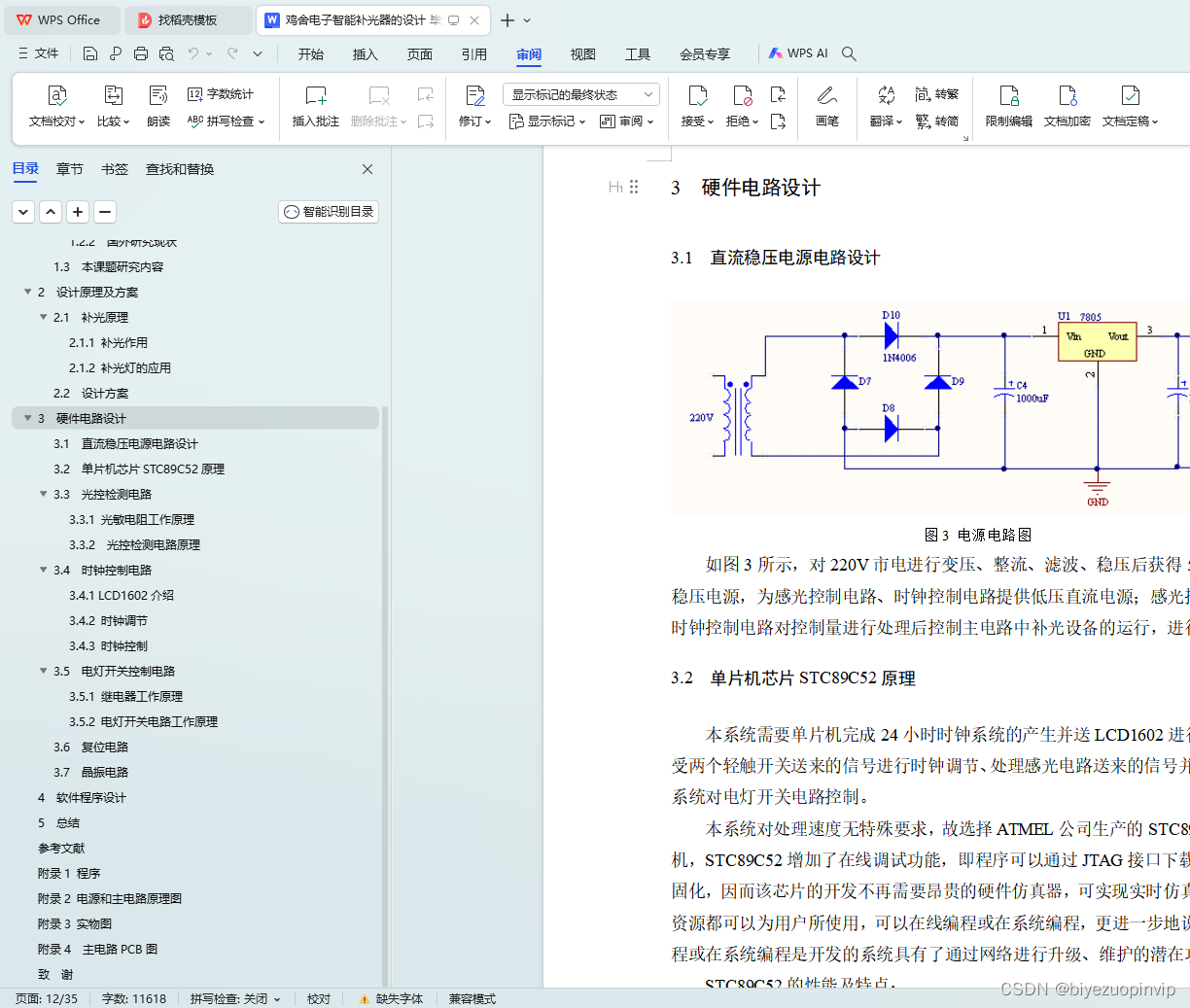Click the 比较 compare documents icon
This screenshot has height=1008, width=1190.
click(x=113, y=95)
